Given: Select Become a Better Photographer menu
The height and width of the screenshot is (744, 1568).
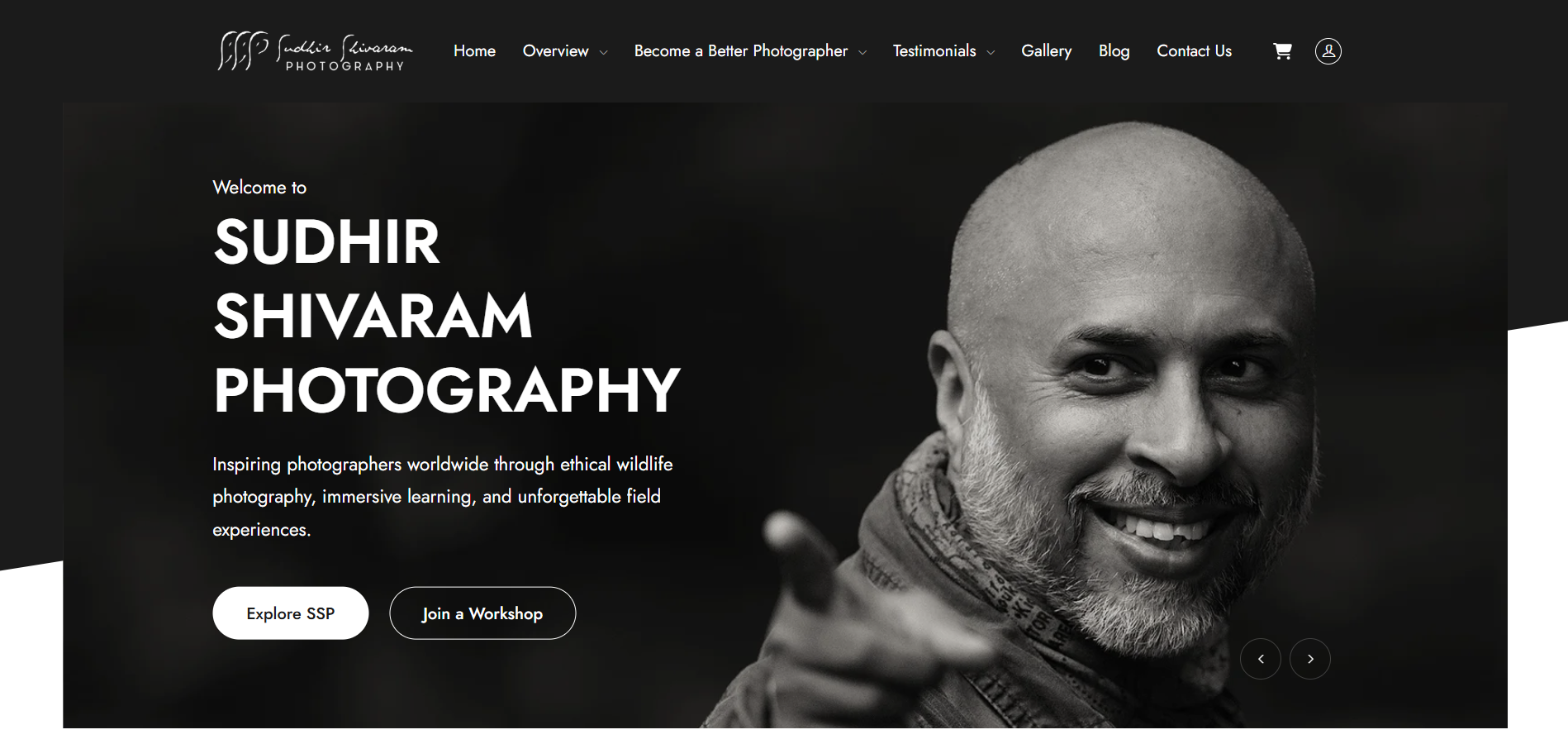Looking at the screenshot, I should (741, 51).
